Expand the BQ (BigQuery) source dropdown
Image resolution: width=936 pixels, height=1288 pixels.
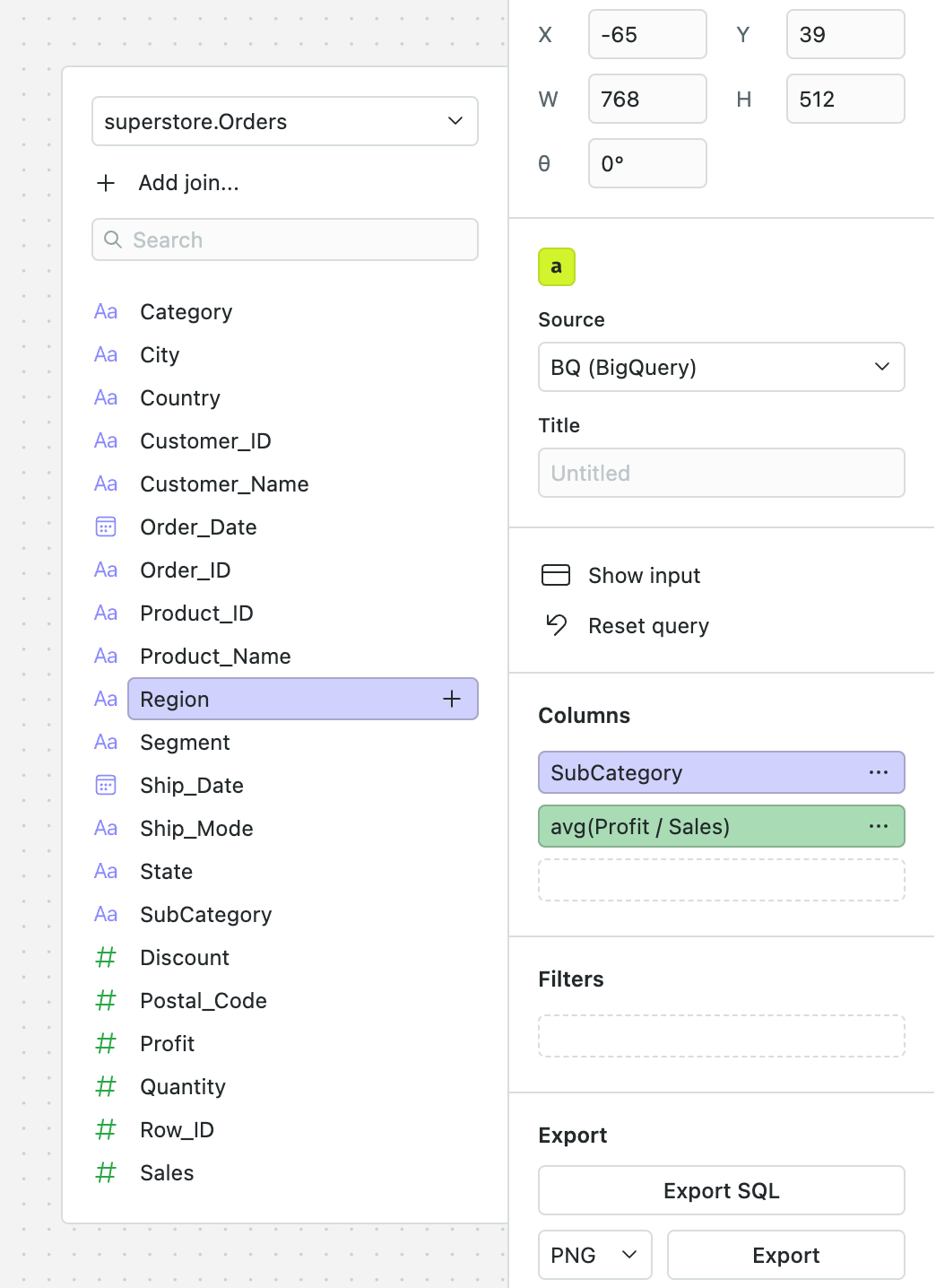(x=721, y=367)
